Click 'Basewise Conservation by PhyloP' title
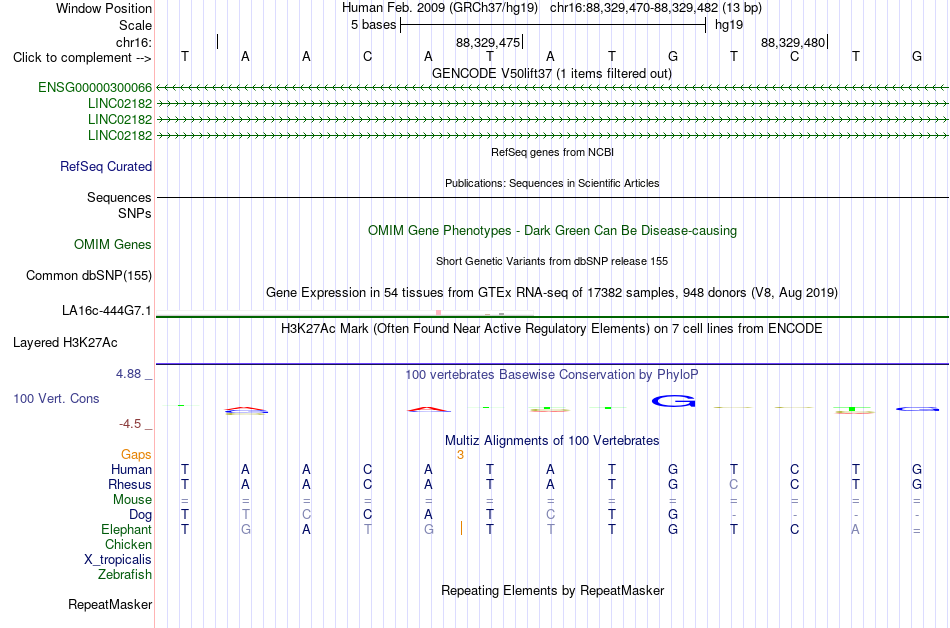 (x=551, y=375)
